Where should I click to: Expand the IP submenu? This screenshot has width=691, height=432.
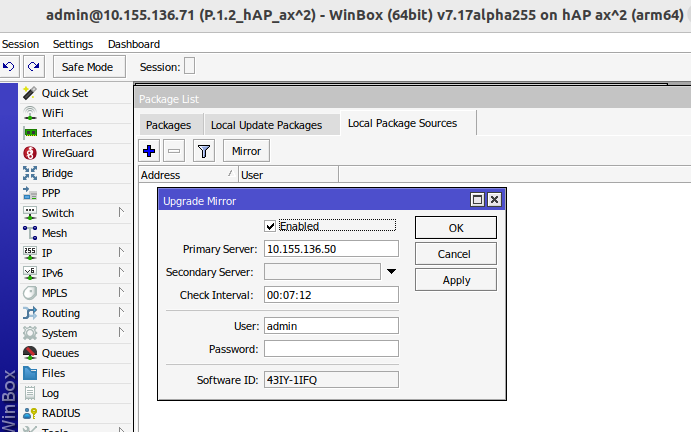coord(120,253)
